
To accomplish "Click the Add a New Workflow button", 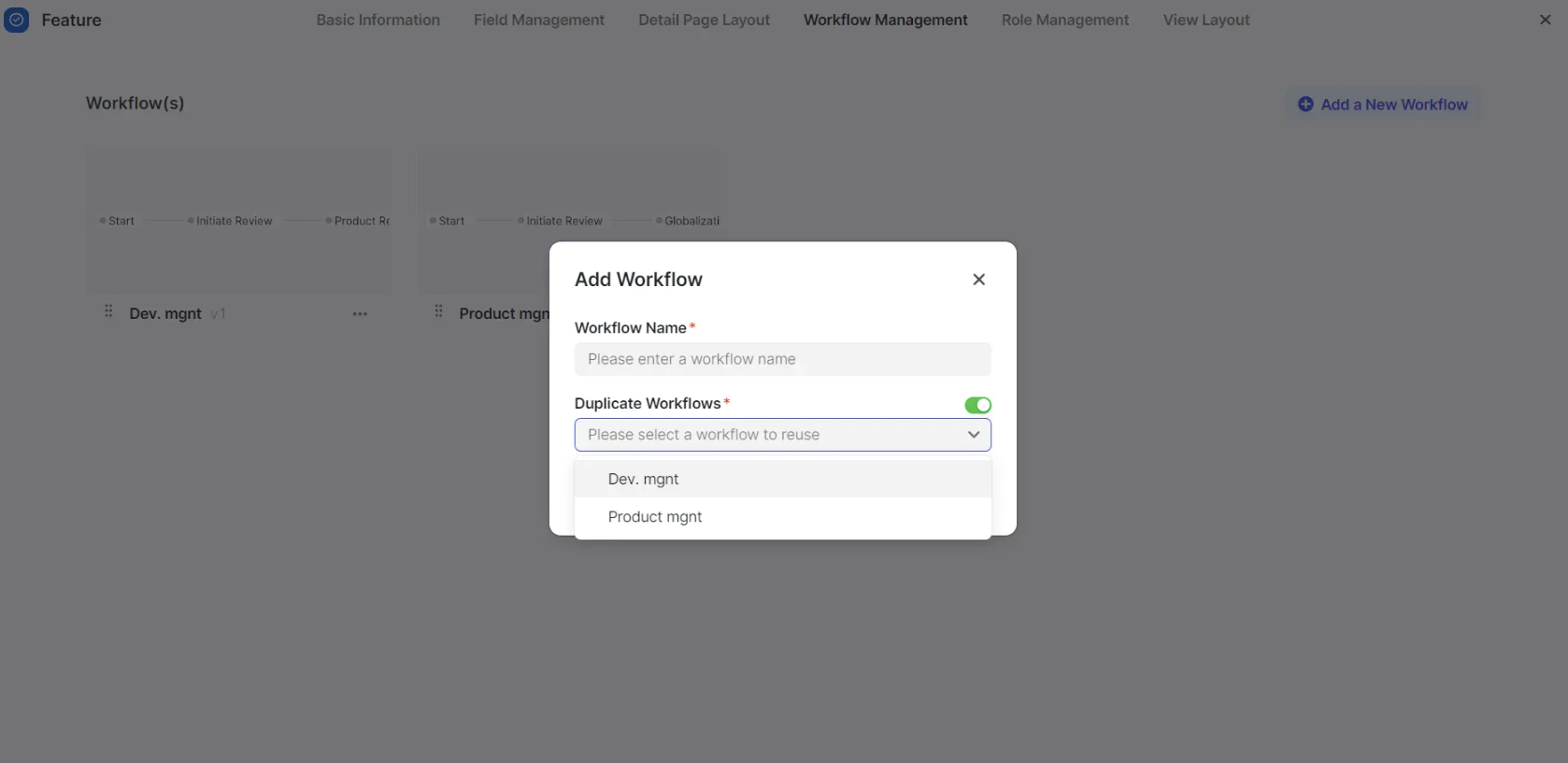I will 1383,105.
